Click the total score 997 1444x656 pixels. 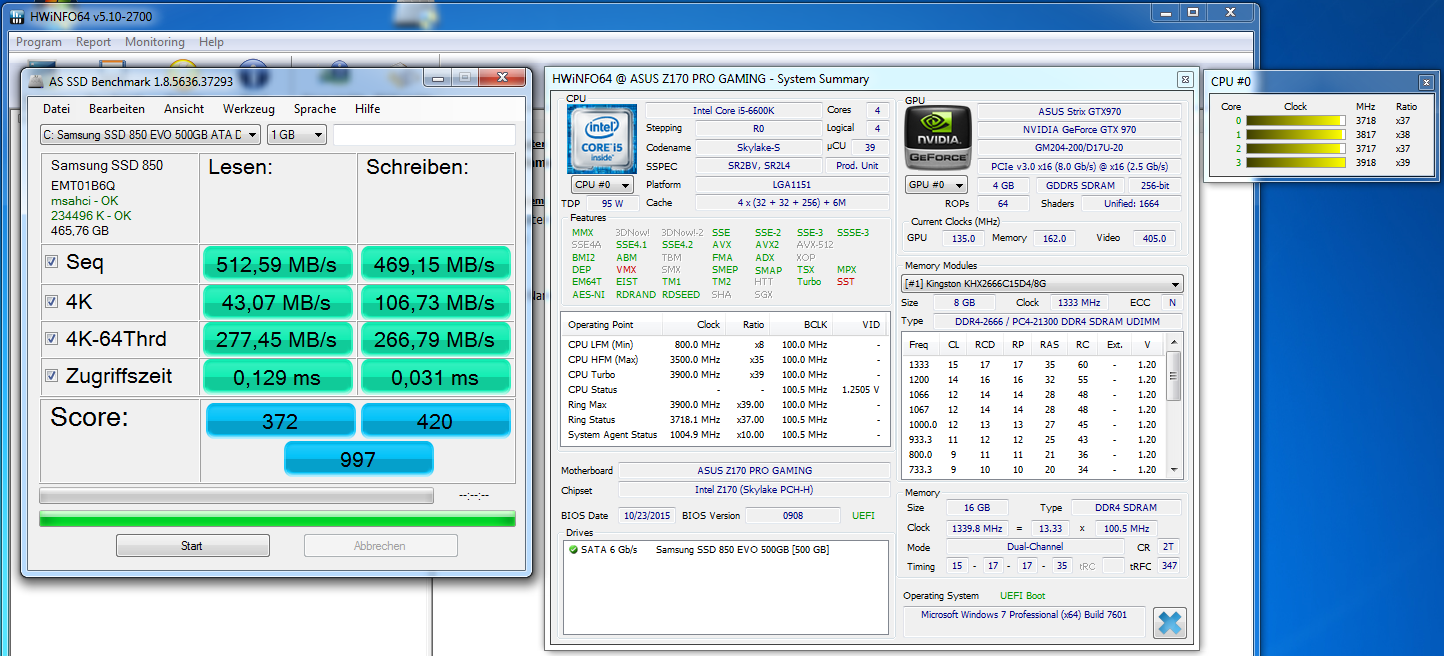pyautogui.click(x=358, y=459)
